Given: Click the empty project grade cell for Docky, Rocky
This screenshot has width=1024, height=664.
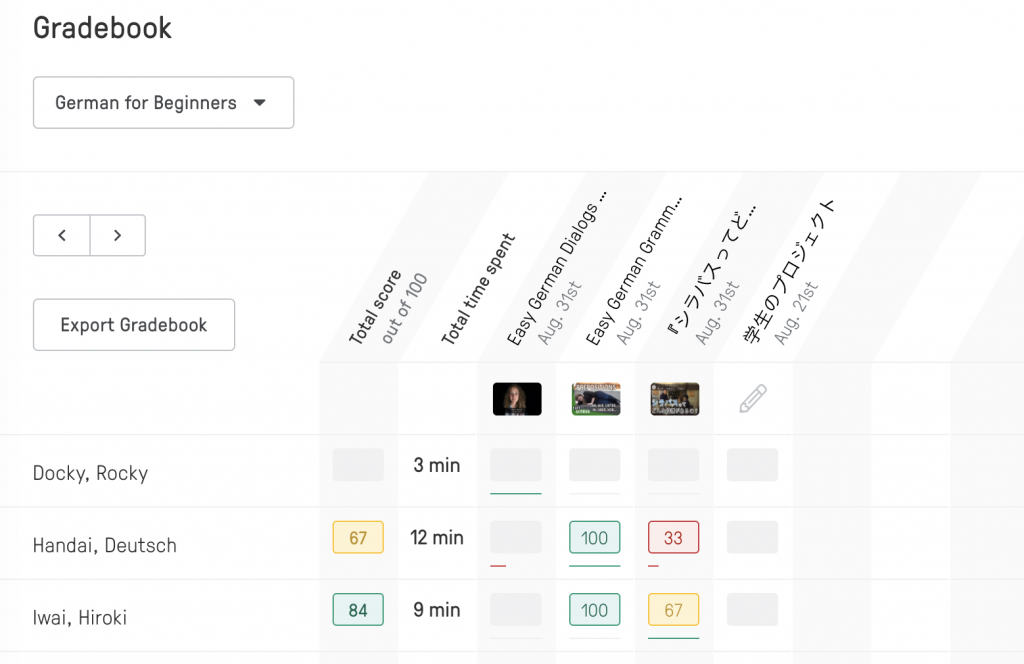Looking at the screenshot, I should [x=752, y=464].
